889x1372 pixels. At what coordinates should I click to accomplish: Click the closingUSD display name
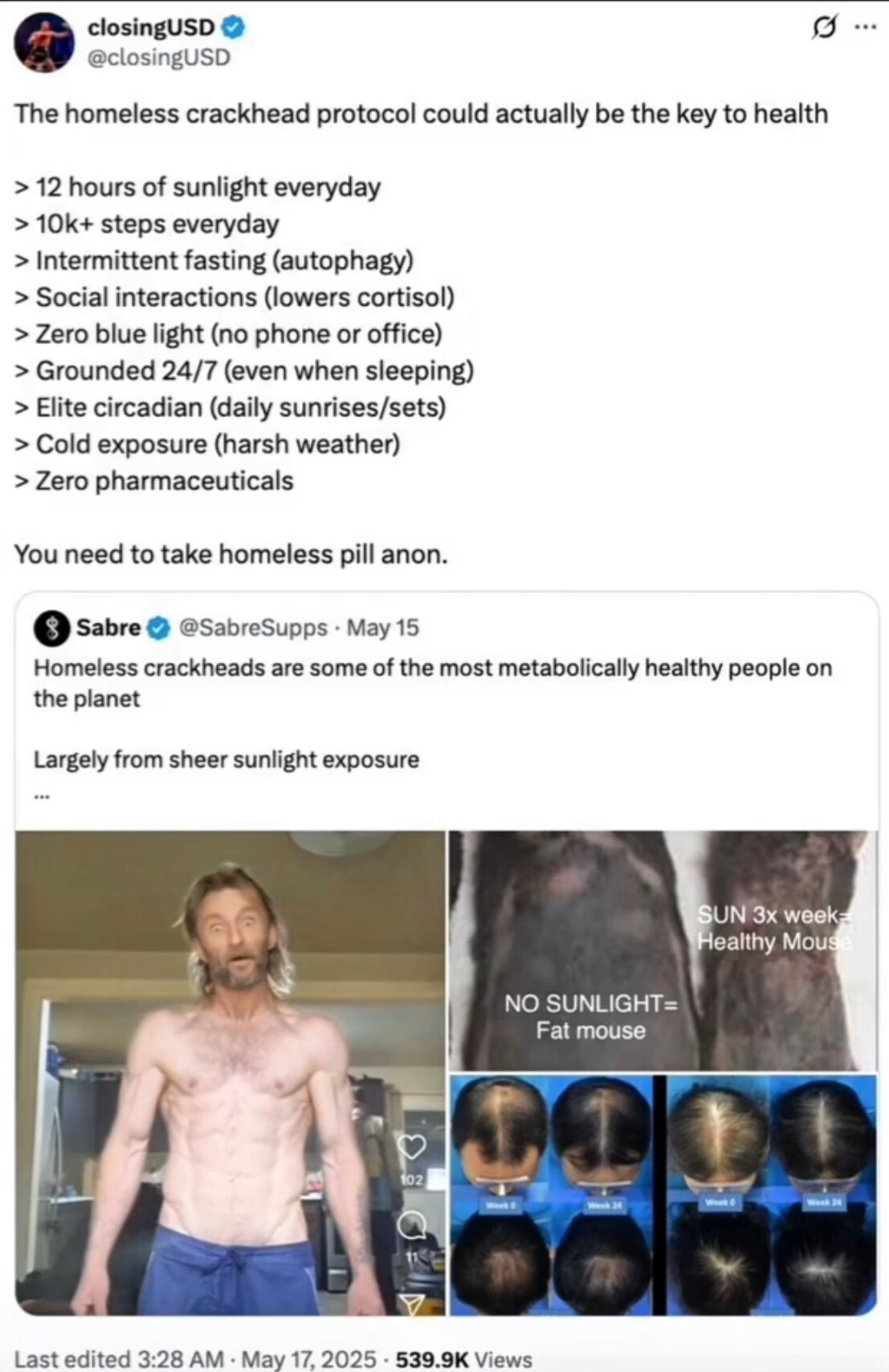[x=150, y=27]
